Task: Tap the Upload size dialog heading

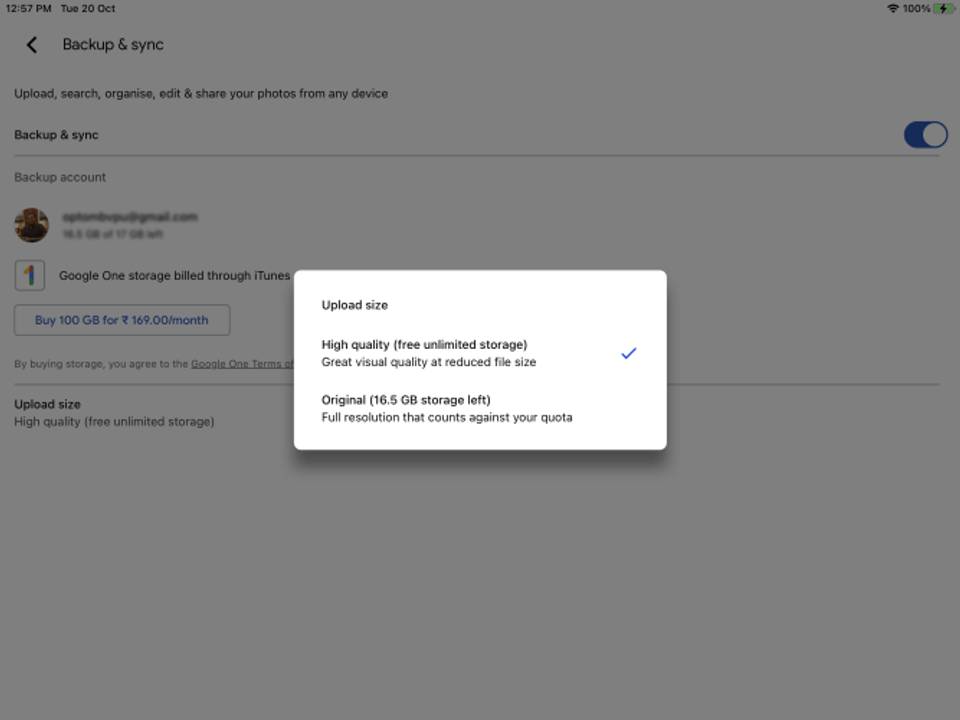Action: tap(354, 305)
